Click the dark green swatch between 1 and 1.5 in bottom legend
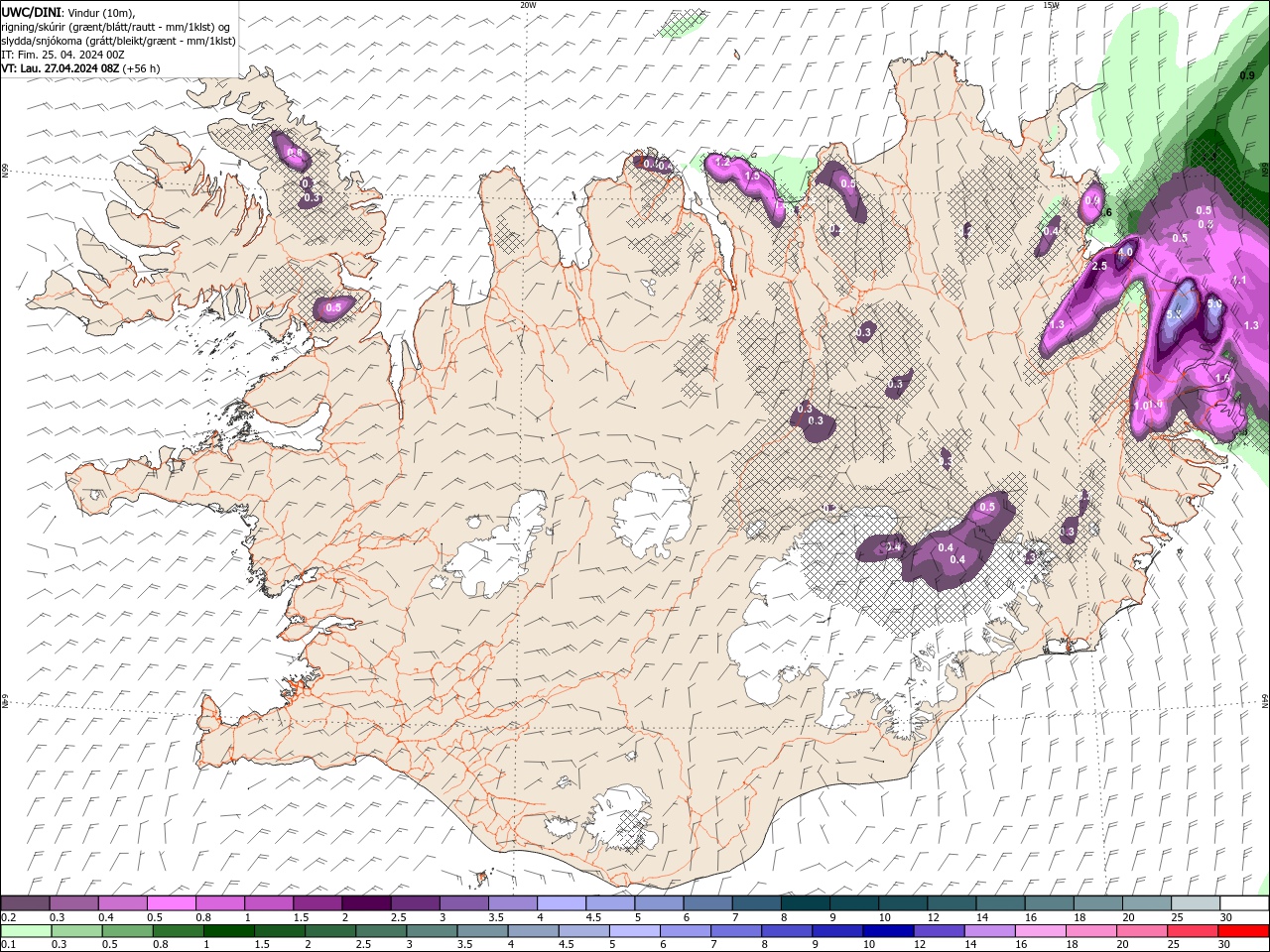1270x952 pixels. (x=228, y=931)
